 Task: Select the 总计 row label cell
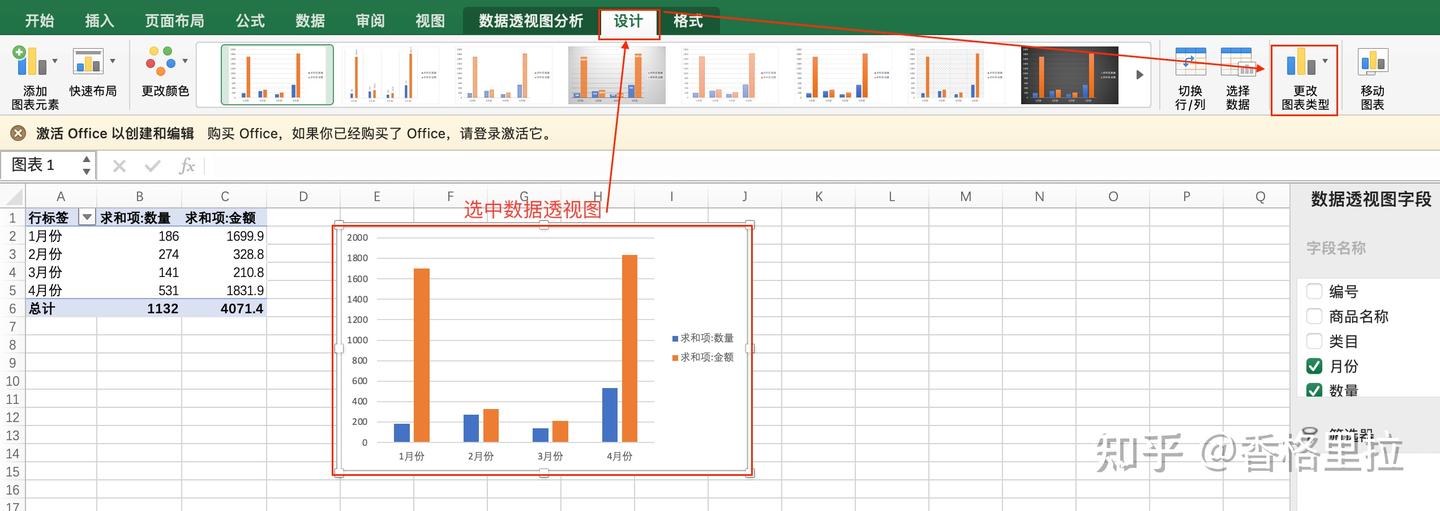tap(61, 309)
